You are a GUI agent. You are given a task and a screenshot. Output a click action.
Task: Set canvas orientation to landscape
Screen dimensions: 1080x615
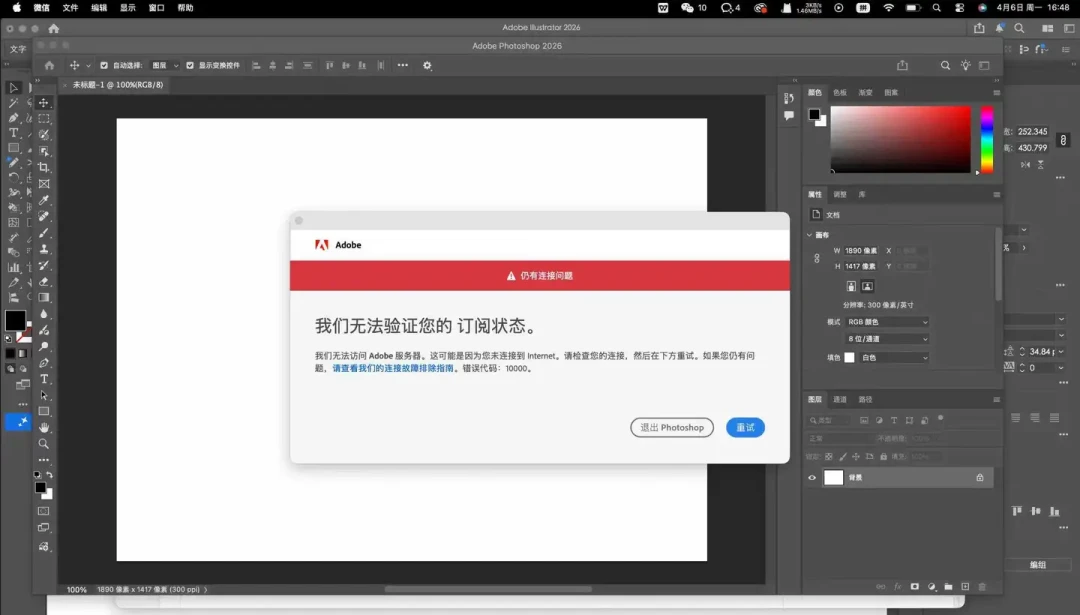[x=867, y=286]
